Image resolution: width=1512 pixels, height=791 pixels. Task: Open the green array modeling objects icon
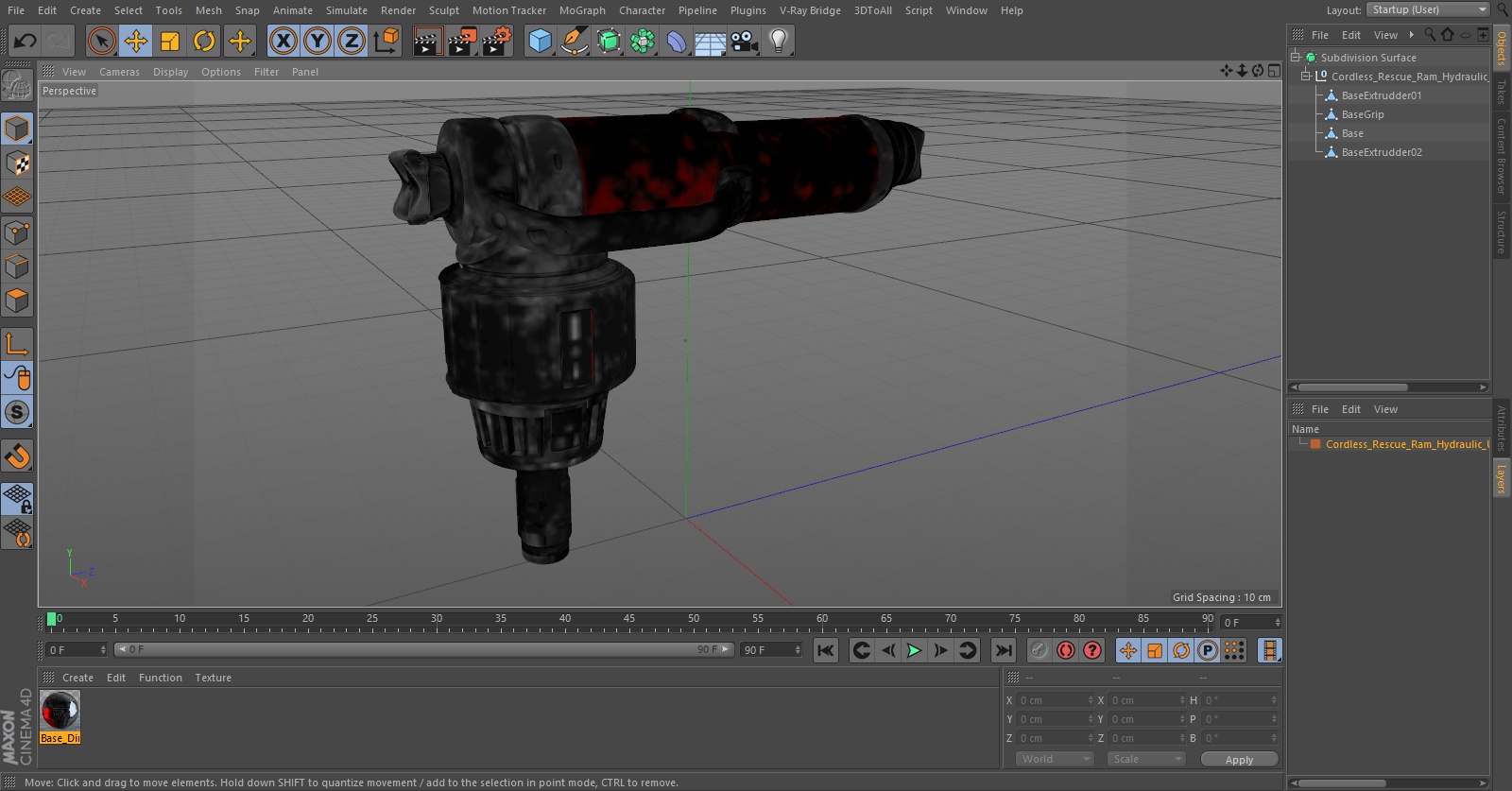tap(643, 41)
